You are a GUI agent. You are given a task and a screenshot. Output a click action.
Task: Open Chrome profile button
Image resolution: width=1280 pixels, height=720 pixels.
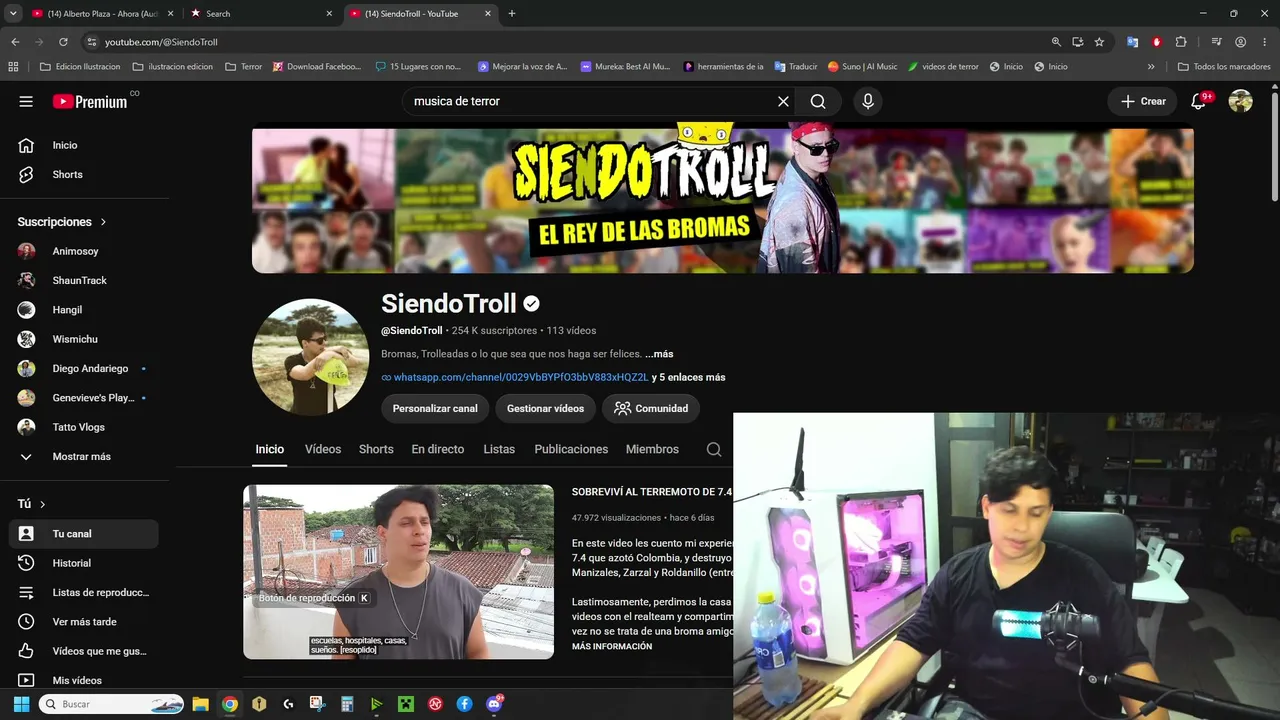[1240, 42]
